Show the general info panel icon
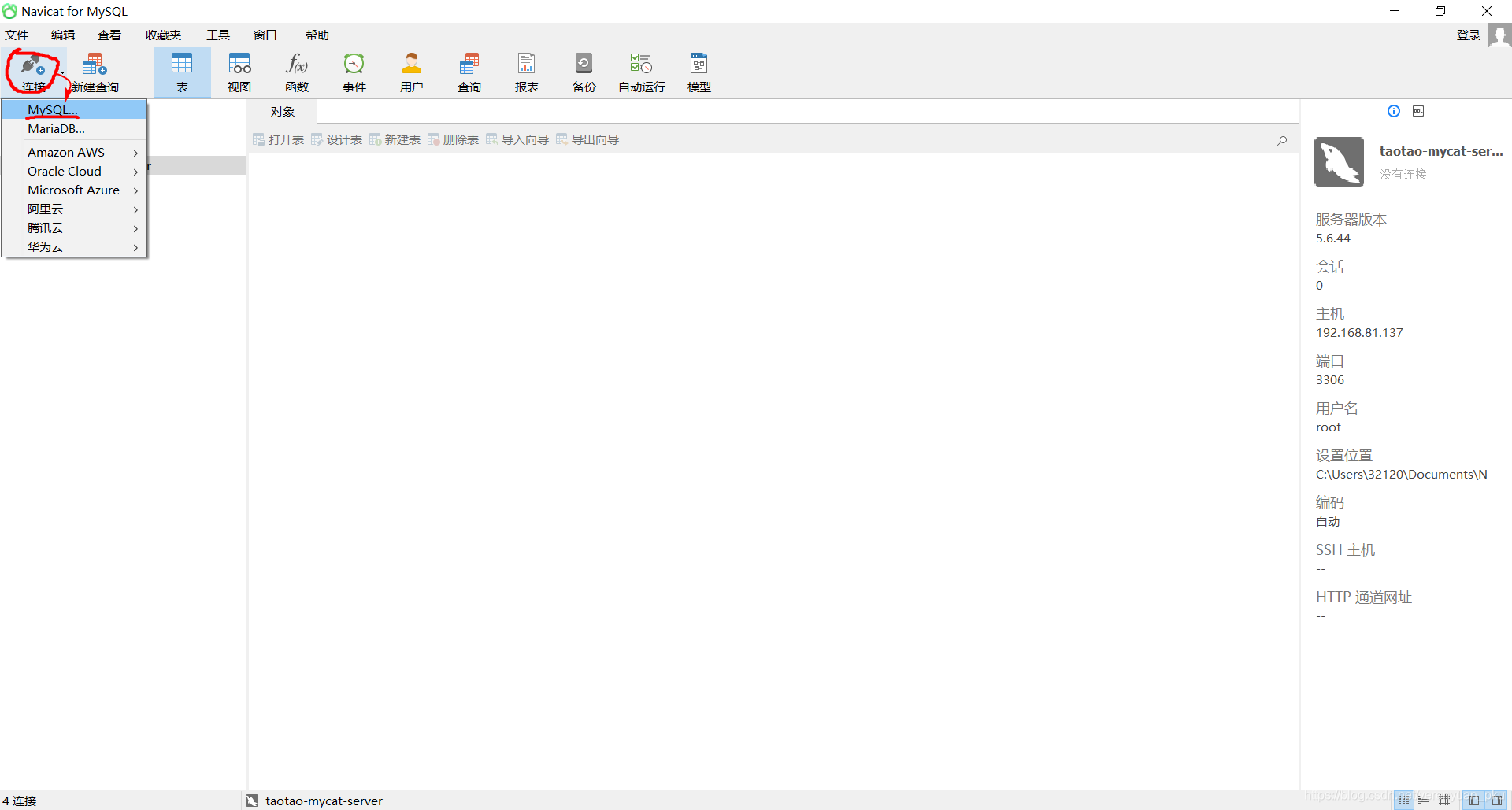The height and width of the screenshot is (810, 1512). pos(1394,111)
